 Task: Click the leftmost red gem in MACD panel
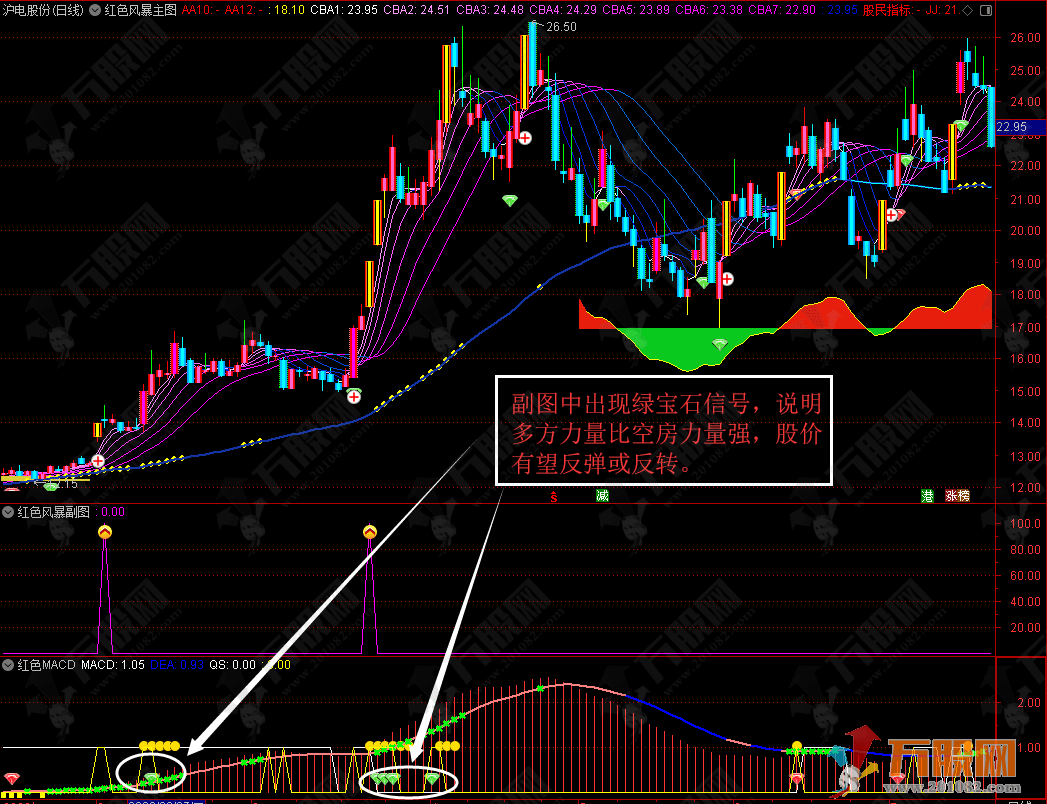[x=11, y=779]
